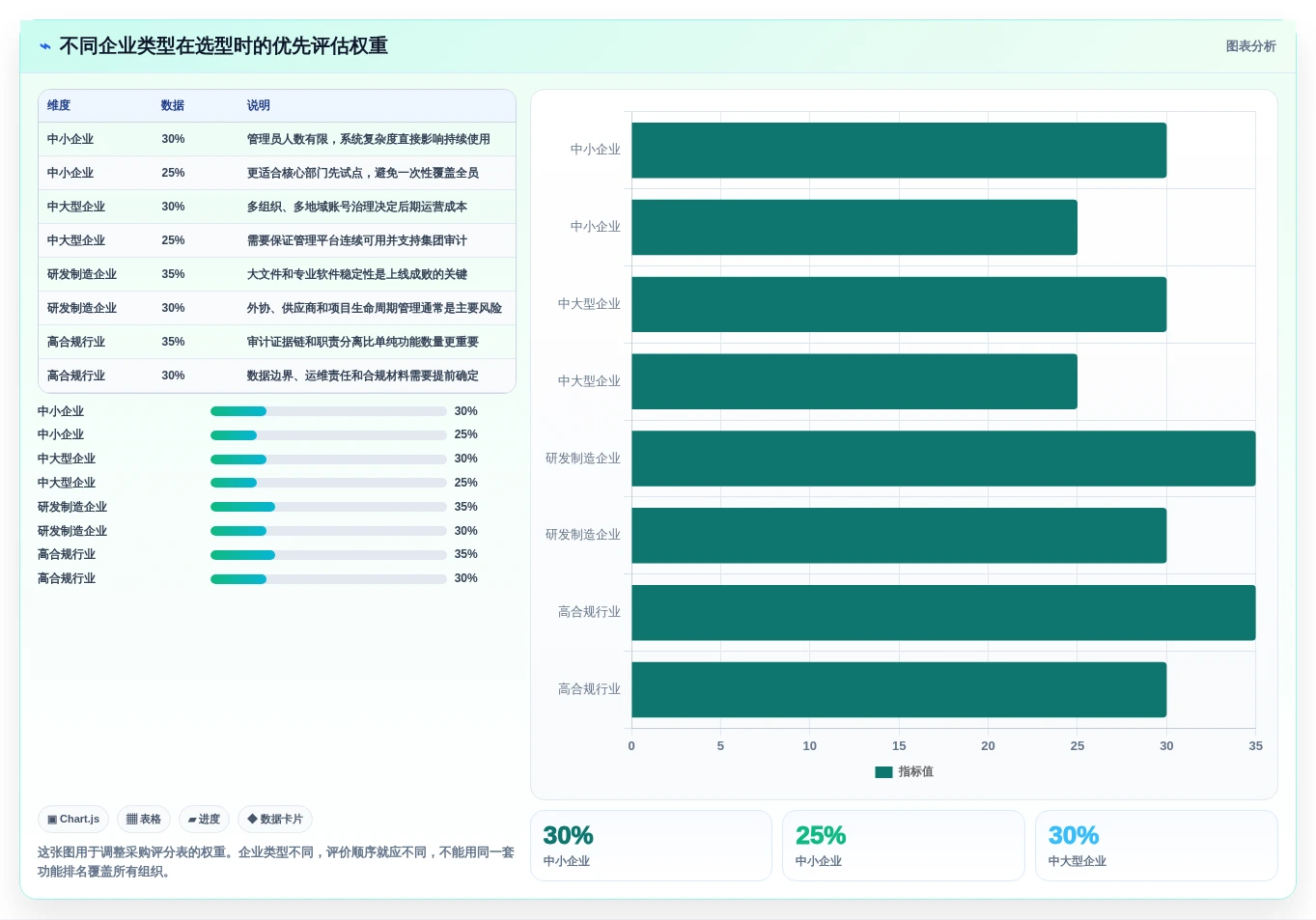Click the page title 不同企业类型在选型时的优先评估权重
This screenshot has height=920, width=1316.
click(223, 46)
